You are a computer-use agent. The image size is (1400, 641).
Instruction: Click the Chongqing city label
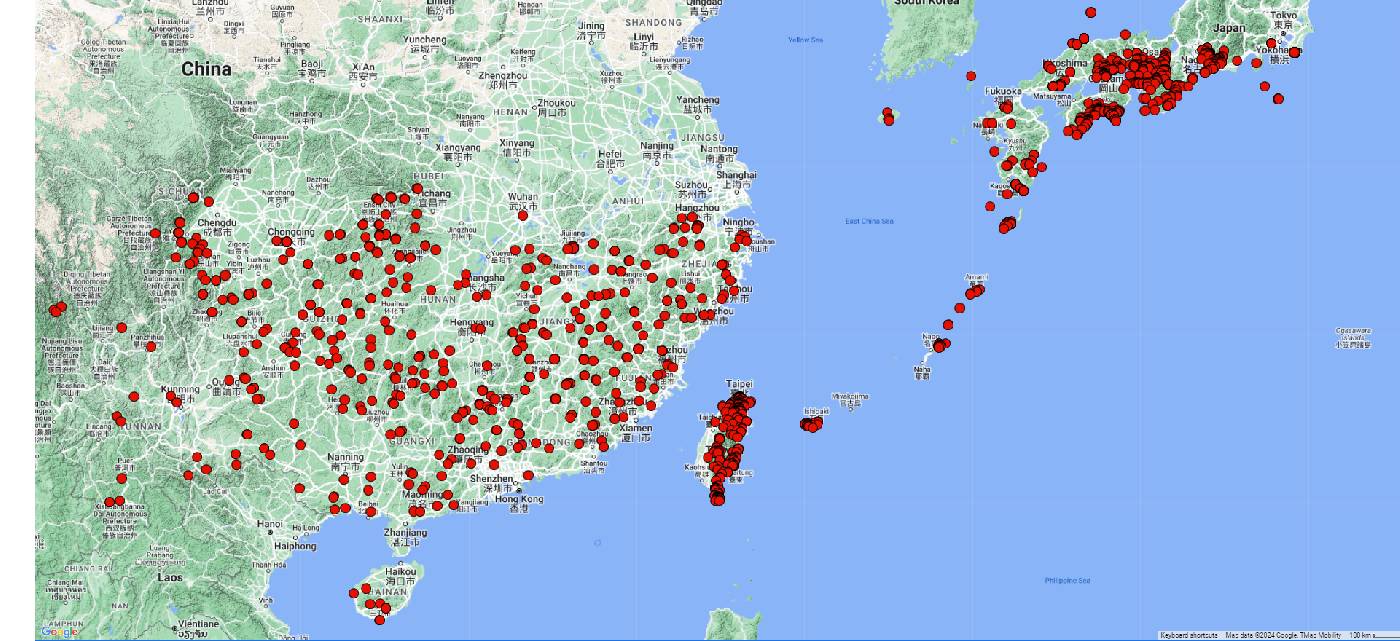coord(291,232)
